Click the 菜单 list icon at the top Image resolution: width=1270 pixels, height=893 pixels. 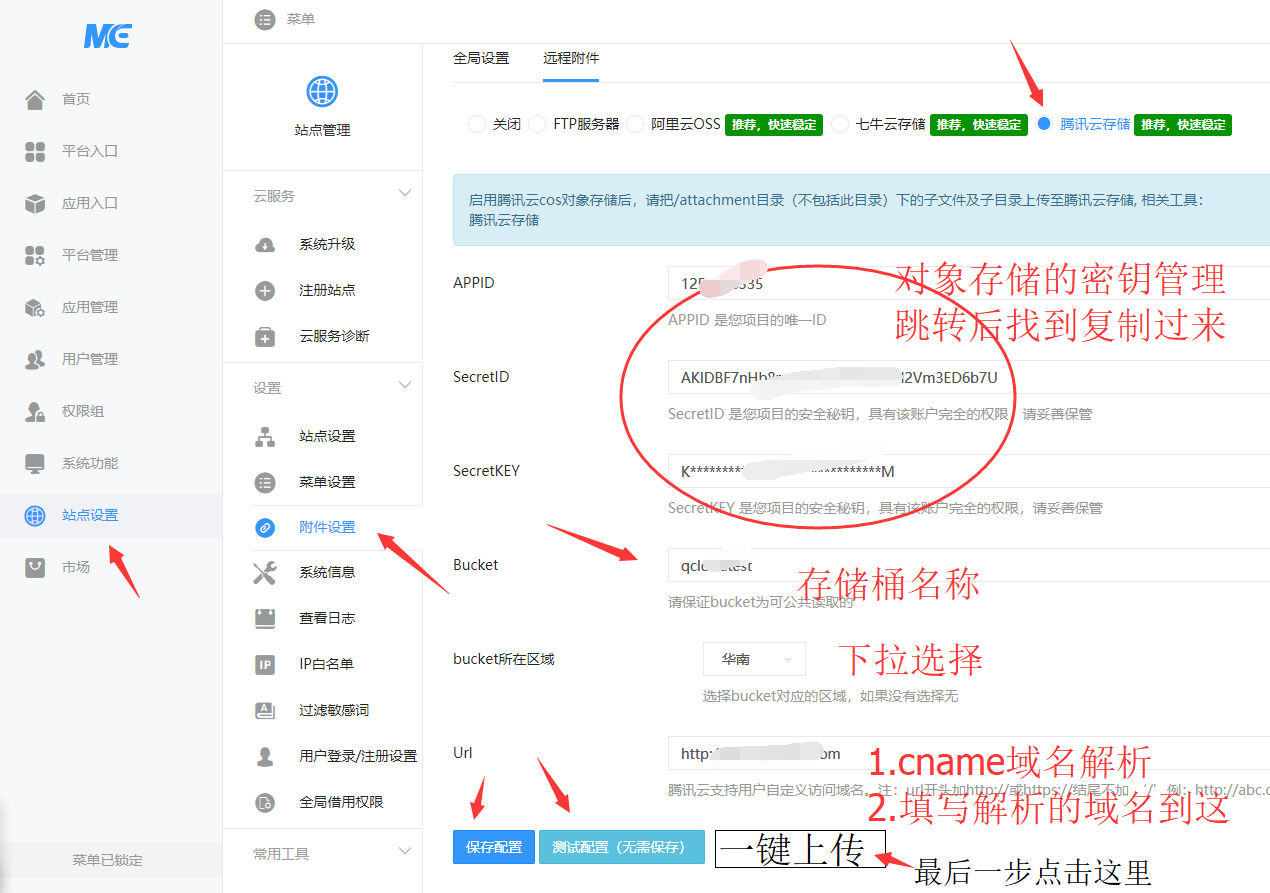click(x=265, y=19)
